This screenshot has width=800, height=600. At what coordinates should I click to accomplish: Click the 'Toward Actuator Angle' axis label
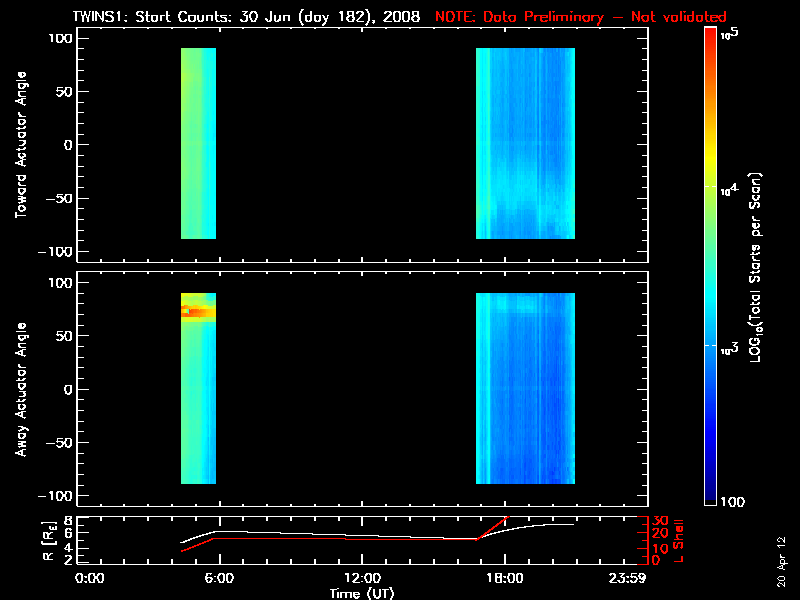tap(20, 145)
